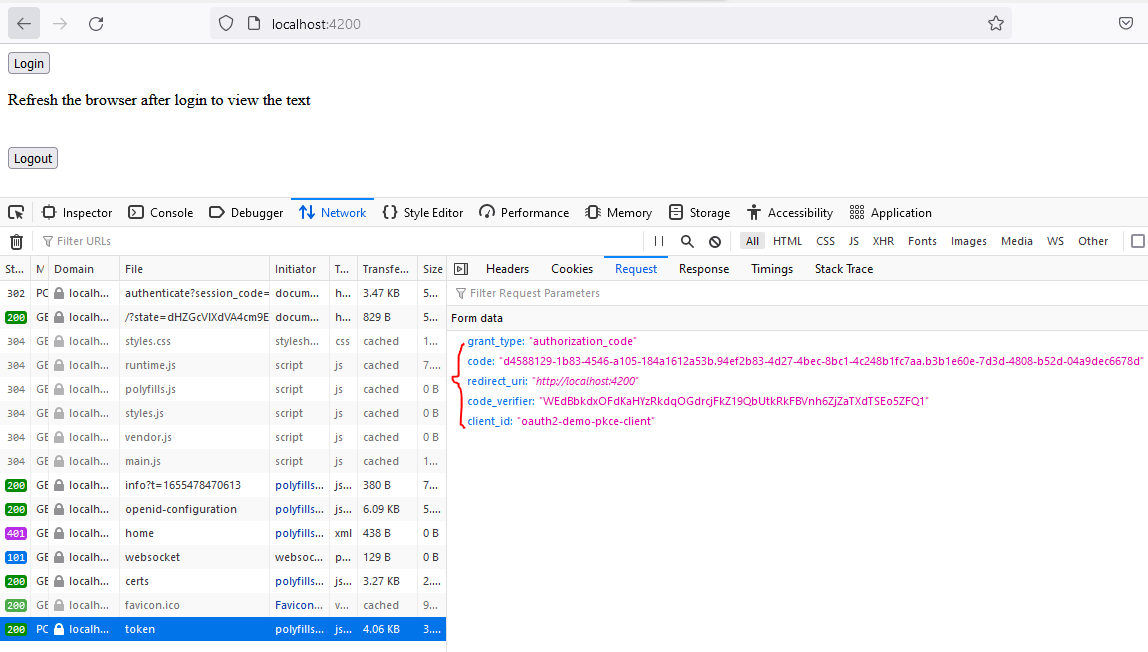
Task: Reload the page with refresh icon
Action: [96, 23]
